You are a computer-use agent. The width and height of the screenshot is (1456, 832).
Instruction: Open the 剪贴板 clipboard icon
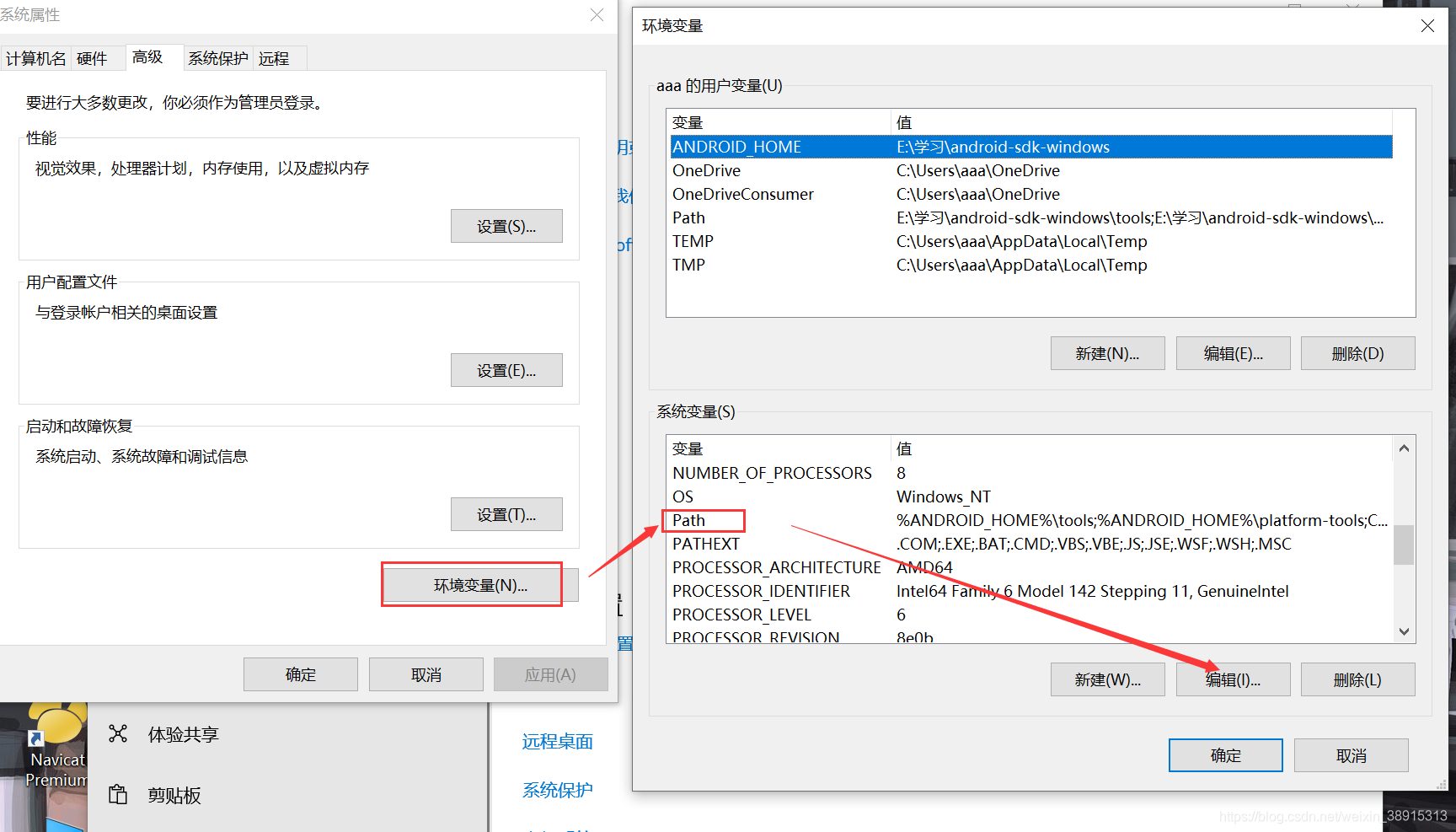pyautogui.click(x=118, y=794)
